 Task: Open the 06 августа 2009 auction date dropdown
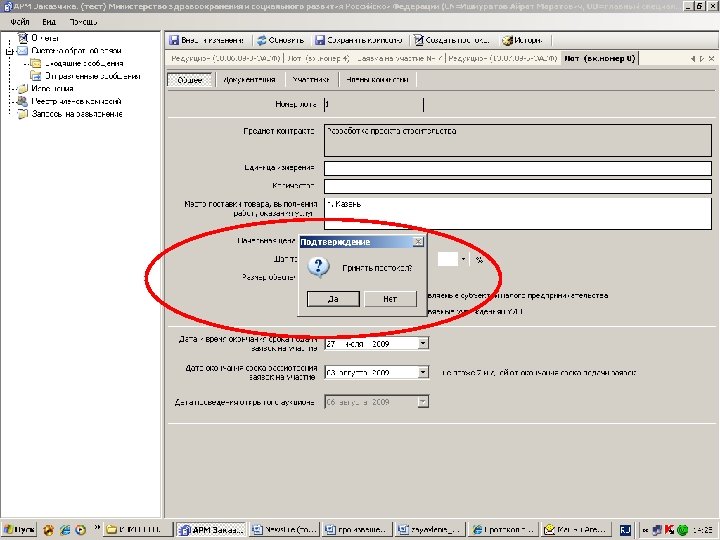point(423,402)
